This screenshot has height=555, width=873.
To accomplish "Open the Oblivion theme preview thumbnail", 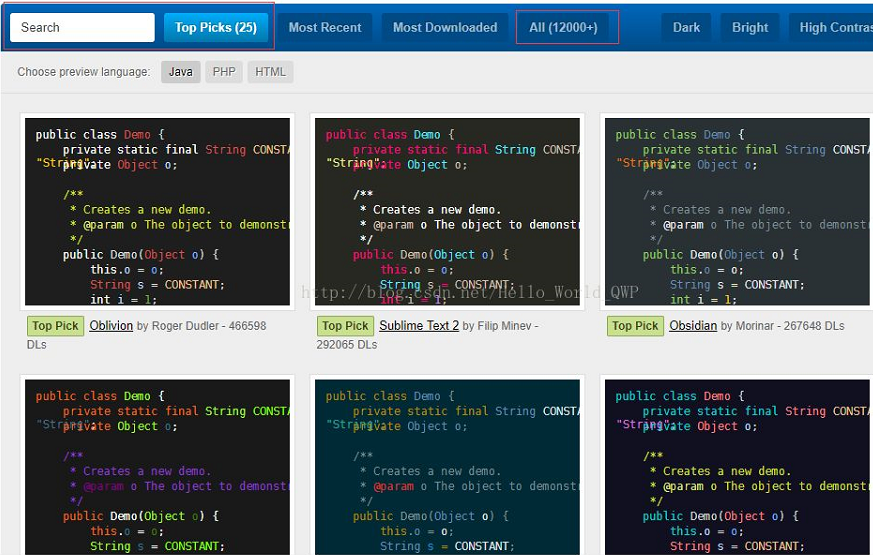I will coord(158,212).
